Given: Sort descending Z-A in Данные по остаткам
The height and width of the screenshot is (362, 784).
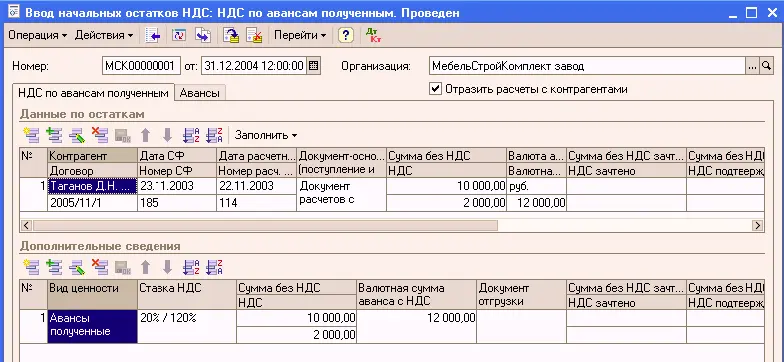Looking at the screenshot, I should [214, 134].
